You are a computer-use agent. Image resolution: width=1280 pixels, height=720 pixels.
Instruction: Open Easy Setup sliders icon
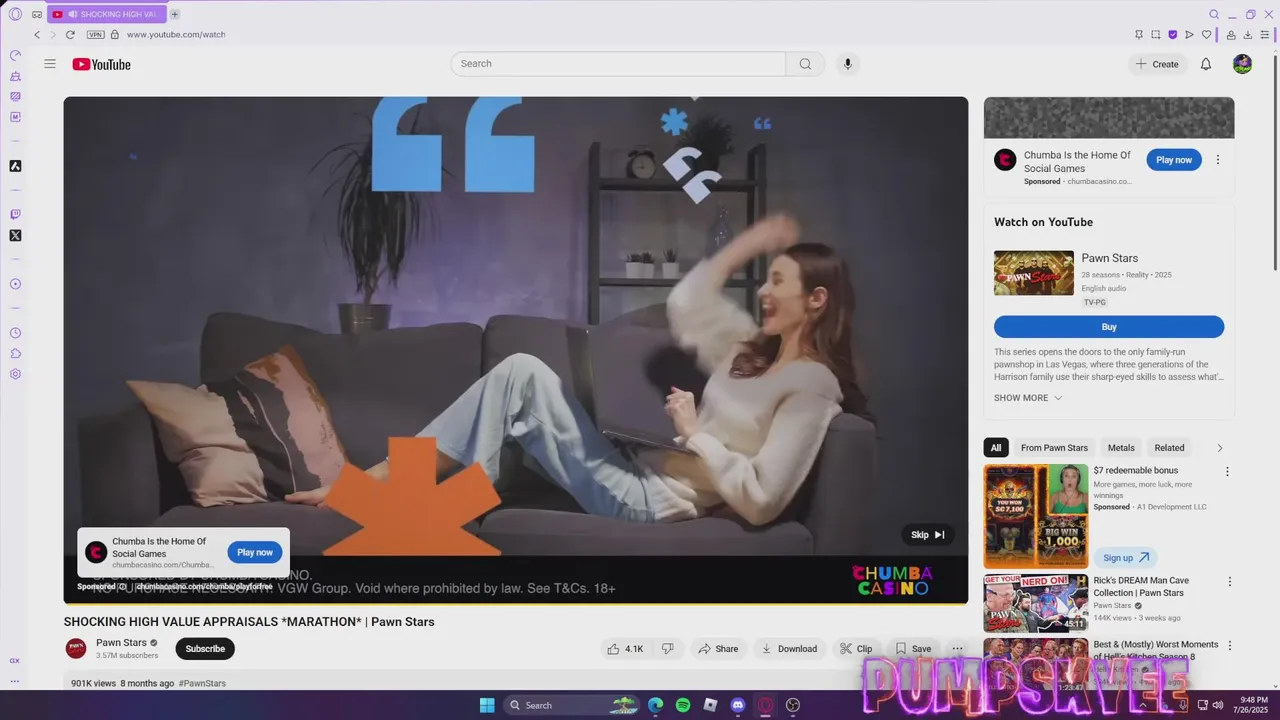pos(1265,34)
